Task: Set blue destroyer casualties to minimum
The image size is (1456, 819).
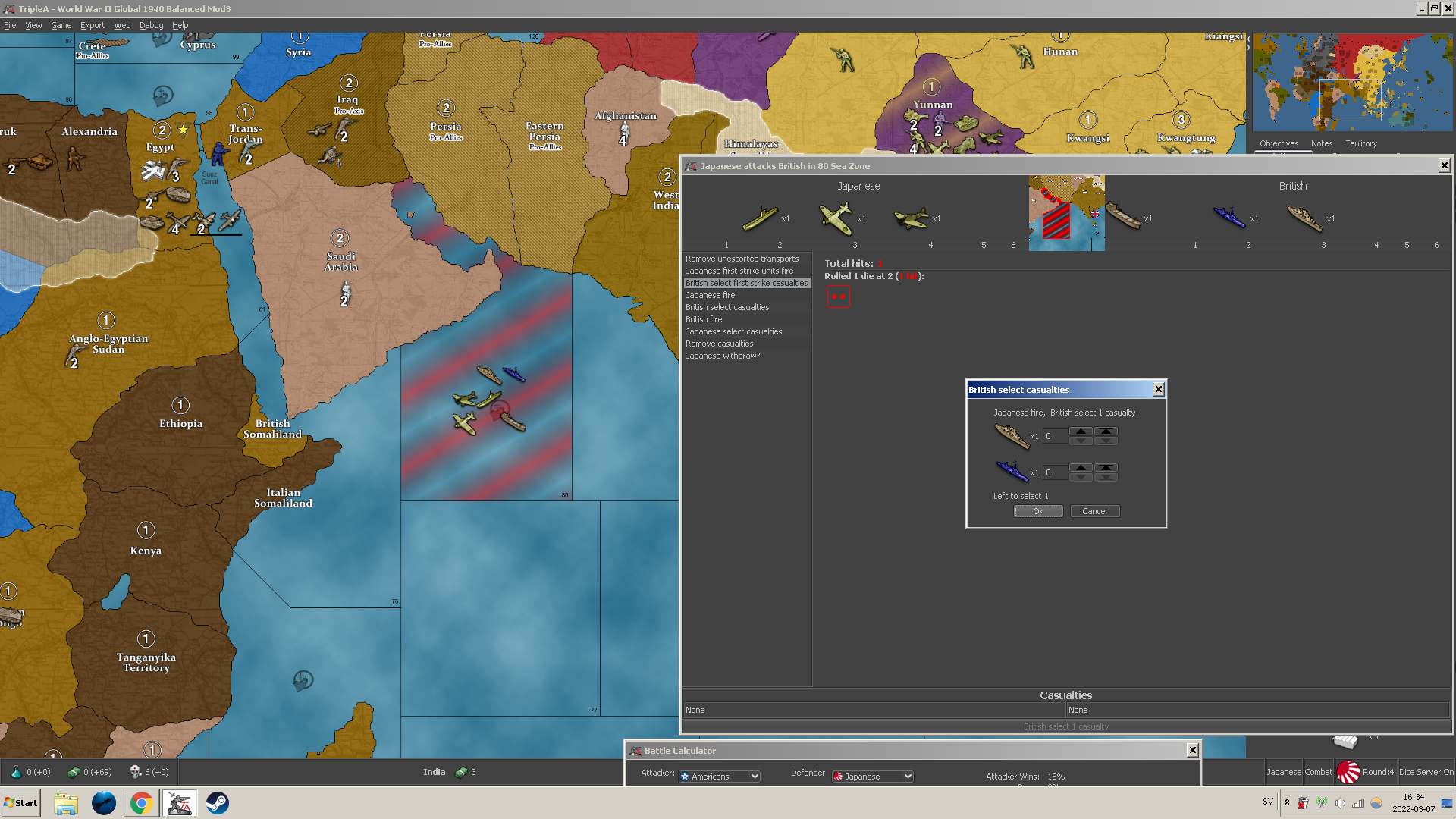Action: pyautogui.click(x=1106, y=477)
